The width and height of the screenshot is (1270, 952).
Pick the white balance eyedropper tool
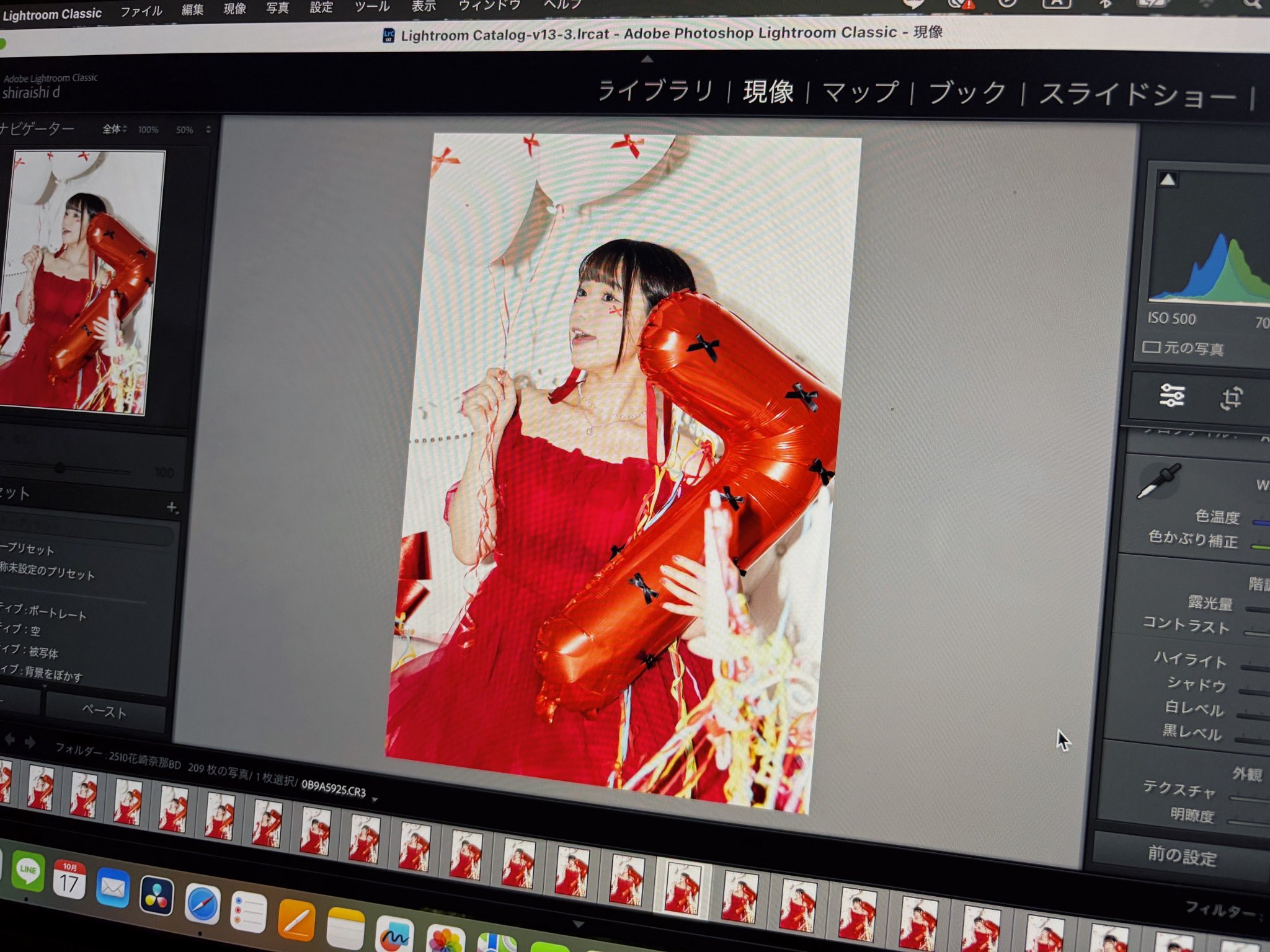click(x=1158, y=481)
